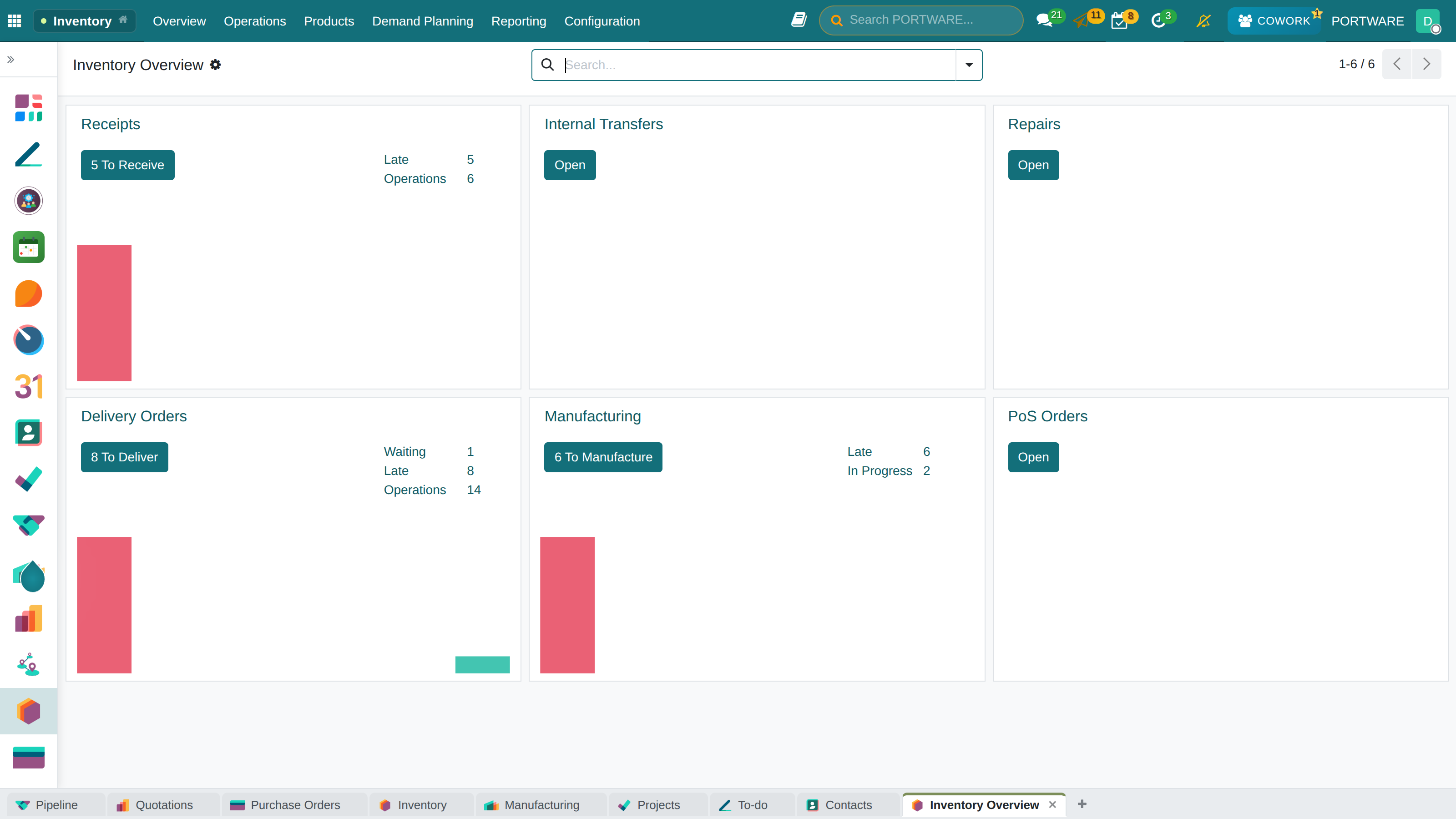
Task: Open the CRM handshake app in sidebar
Action: click(28, 525)
